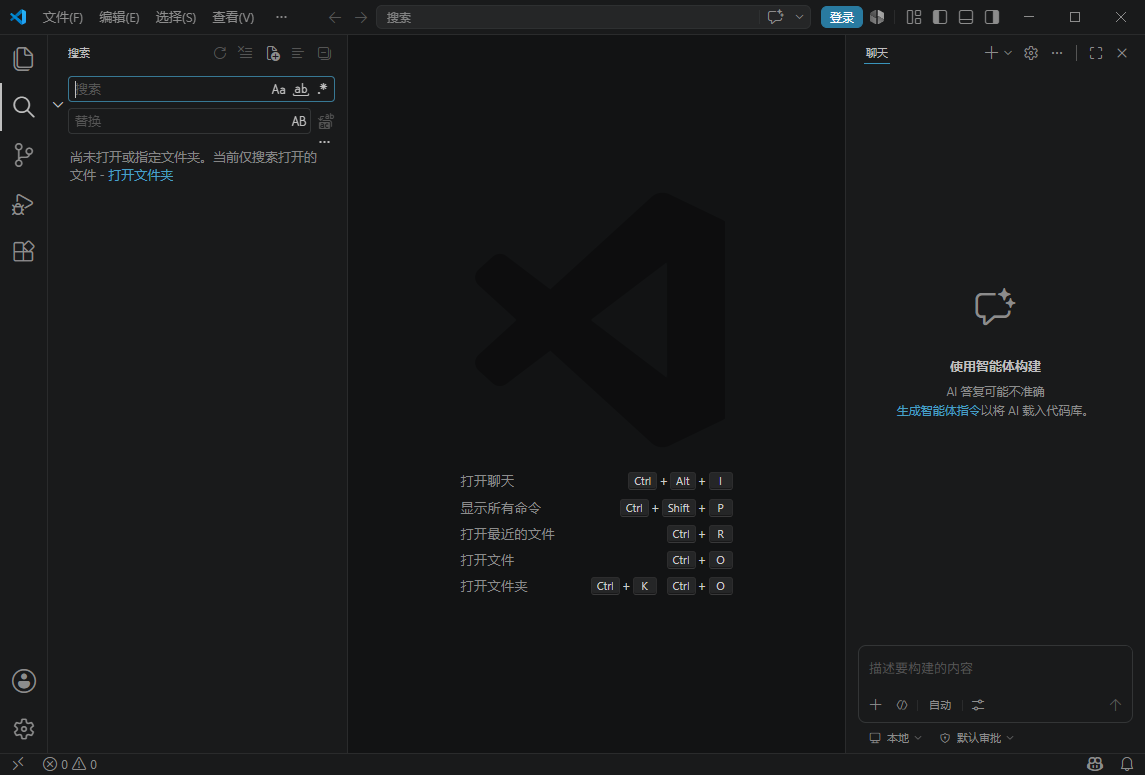Viewport: 1145px width, 775px height.
Task: Open the chat icon in title bar
Action: coord(776,17)
